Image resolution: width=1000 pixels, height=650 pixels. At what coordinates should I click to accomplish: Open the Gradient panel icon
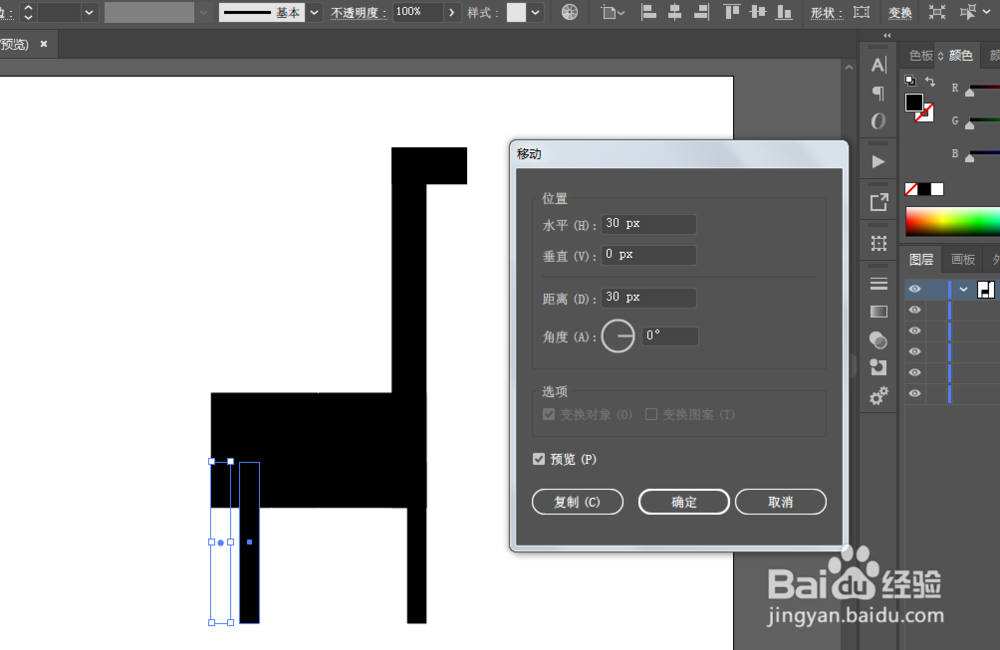pyautogui.click(x=879, y=311)
